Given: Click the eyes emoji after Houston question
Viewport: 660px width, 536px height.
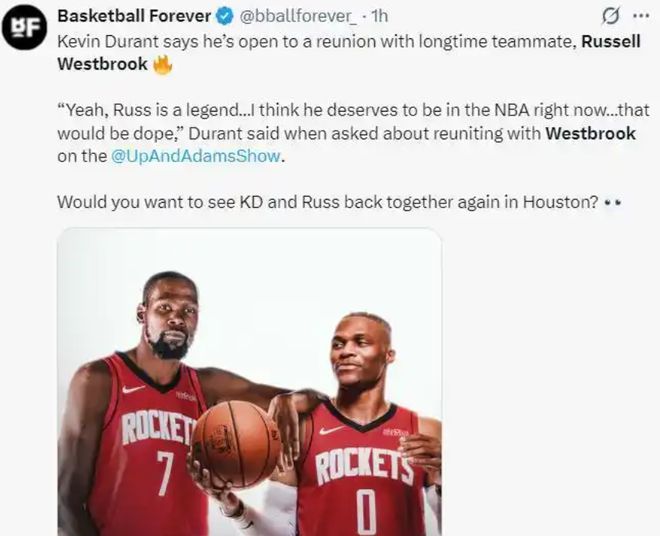Looking at the screenshot, I should click(612, 203).
